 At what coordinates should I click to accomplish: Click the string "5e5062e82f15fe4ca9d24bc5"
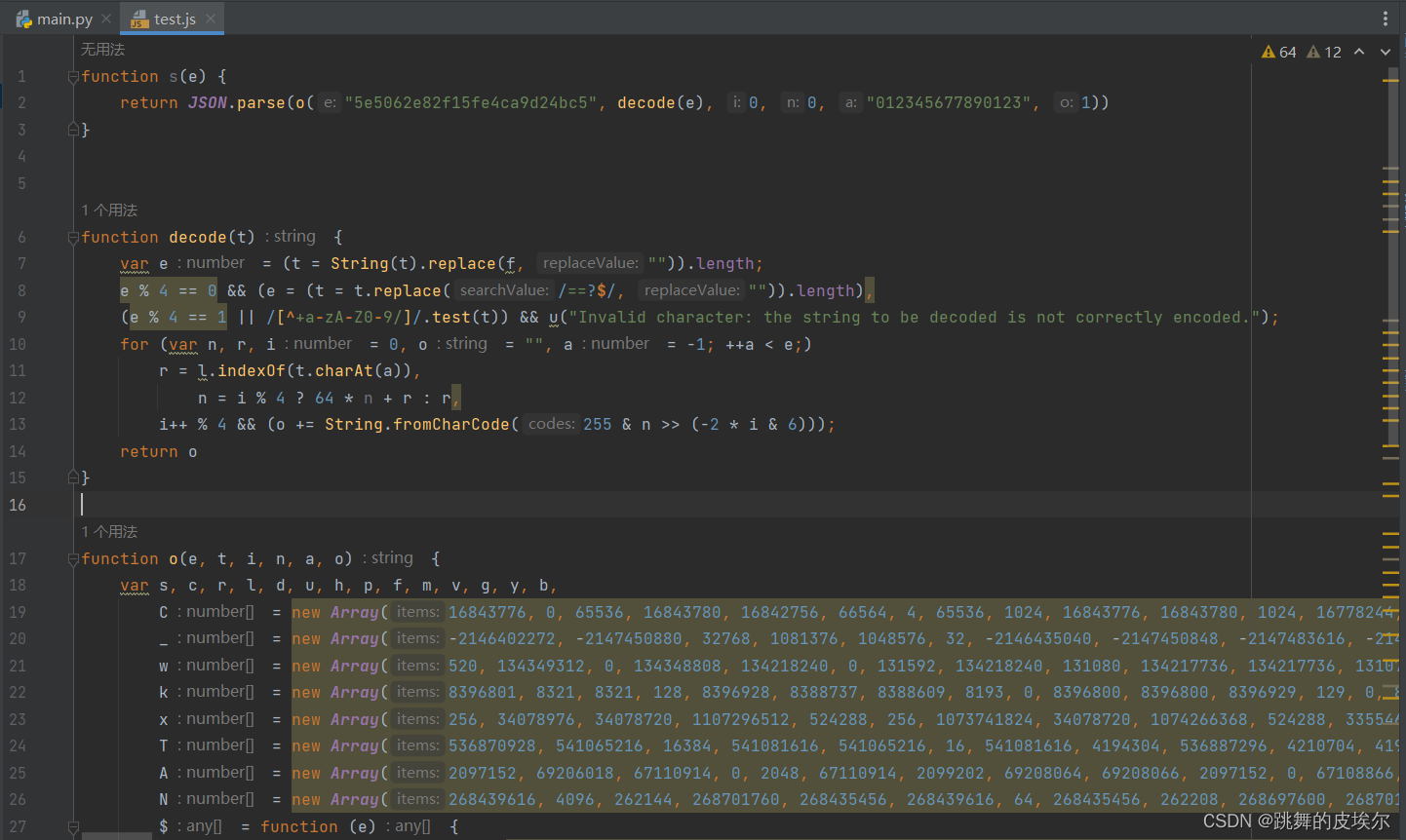click(x=470, y=102)
